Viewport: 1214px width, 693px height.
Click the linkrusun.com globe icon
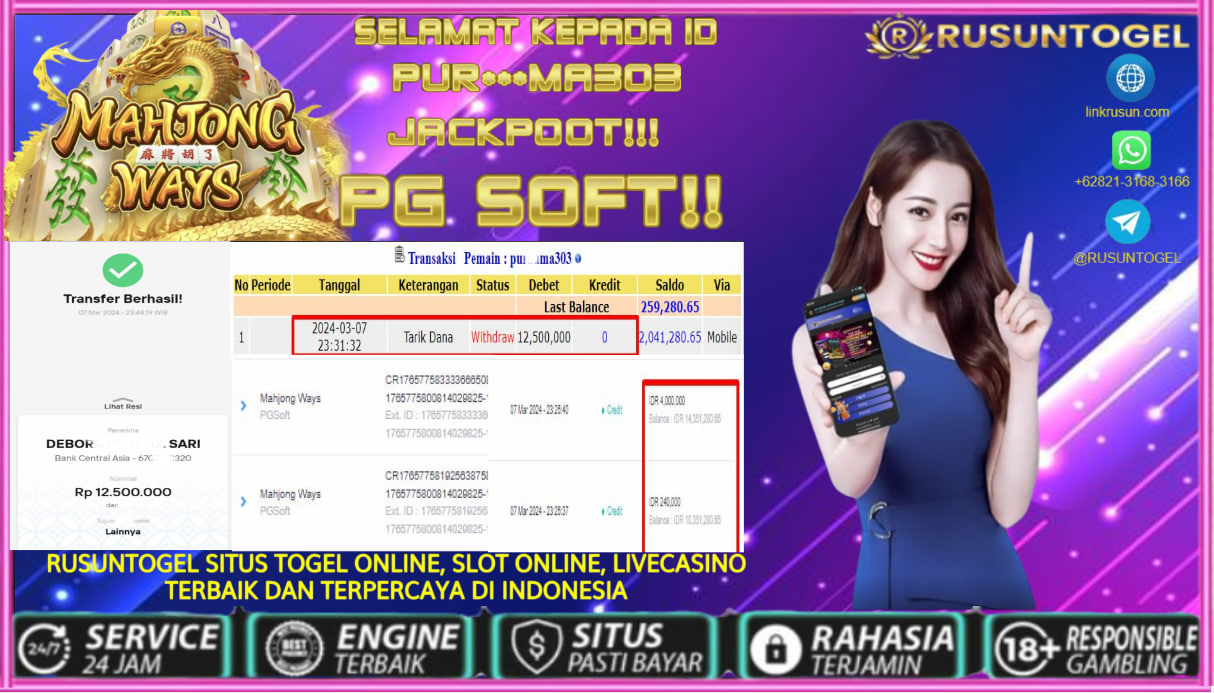[1131, 79]
